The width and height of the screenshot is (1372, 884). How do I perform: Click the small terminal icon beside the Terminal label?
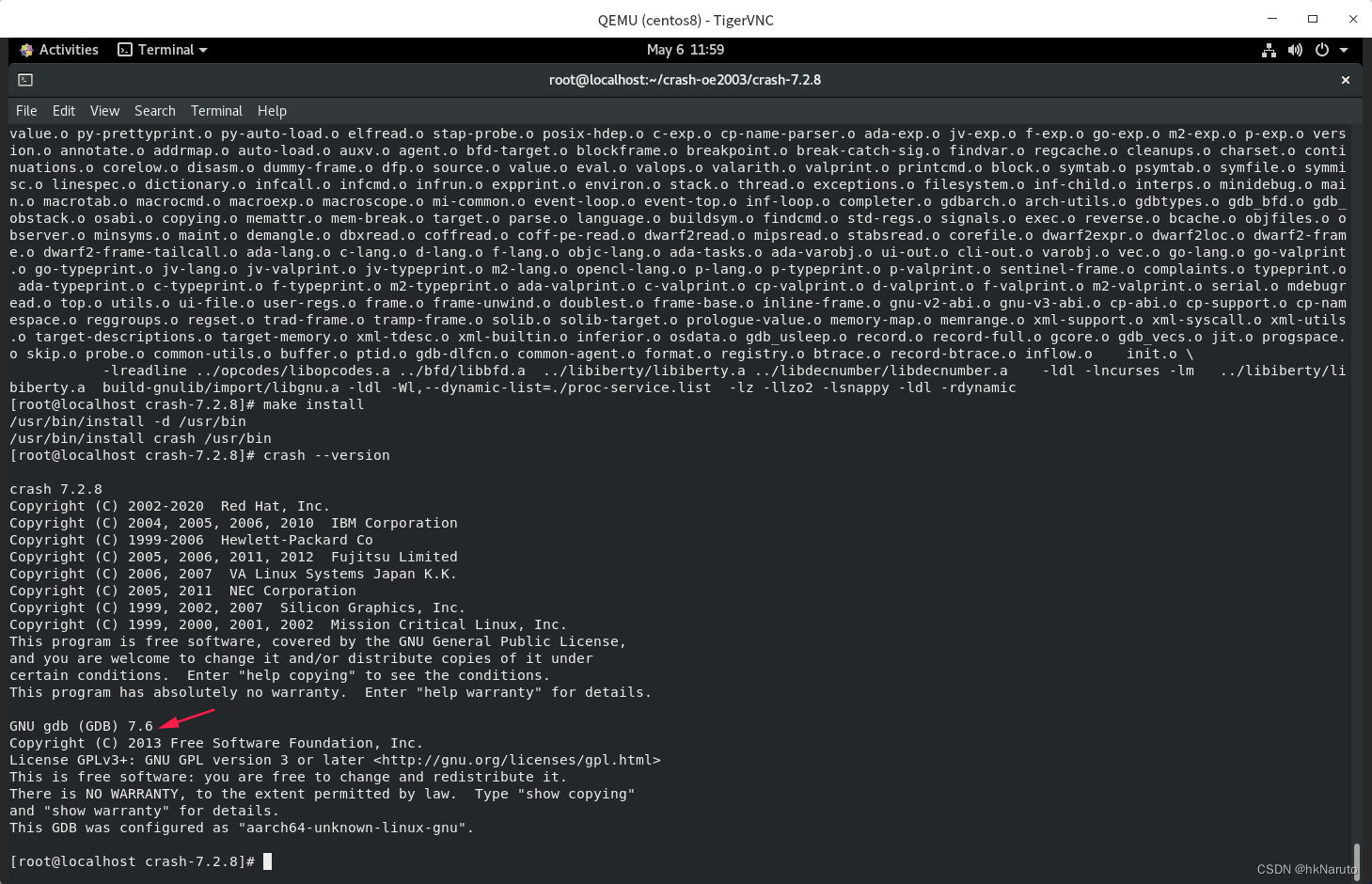pos(123,49)
